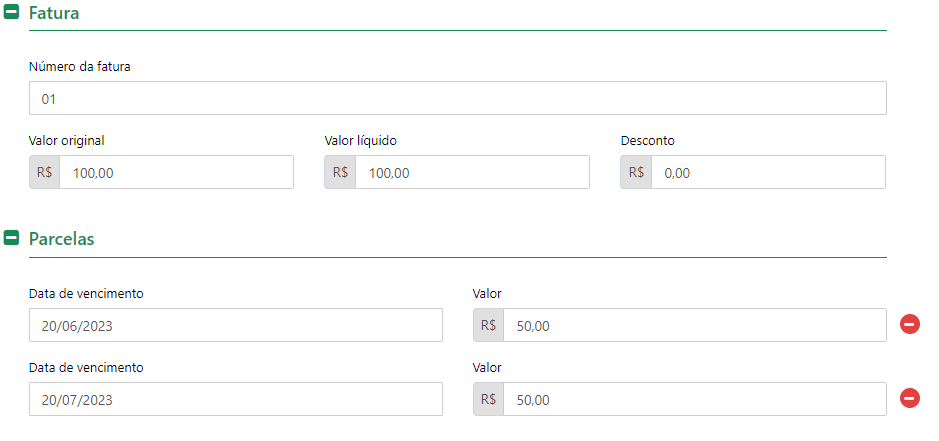Screen dimensions: 939x441
Task: Click the Número da fatura field
Action: 458,98
